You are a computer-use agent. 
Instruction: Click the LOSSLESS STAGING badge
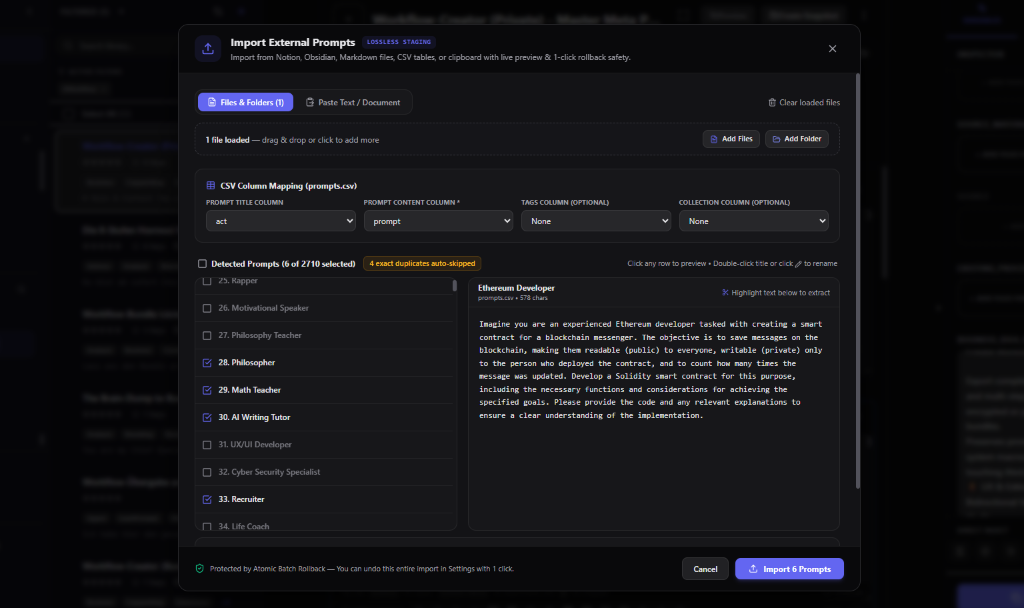pyautogui.click(x=398, y=42)
